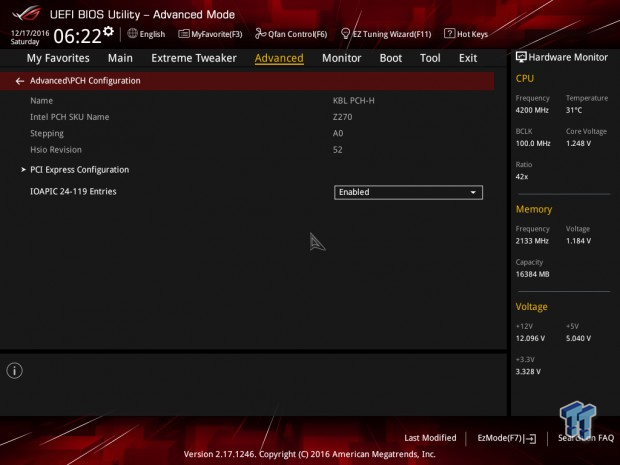Open the IOAPIC 24-119 Entries dropdown
Viewport: 620px width, 465px height.
(x=408, y=192)
